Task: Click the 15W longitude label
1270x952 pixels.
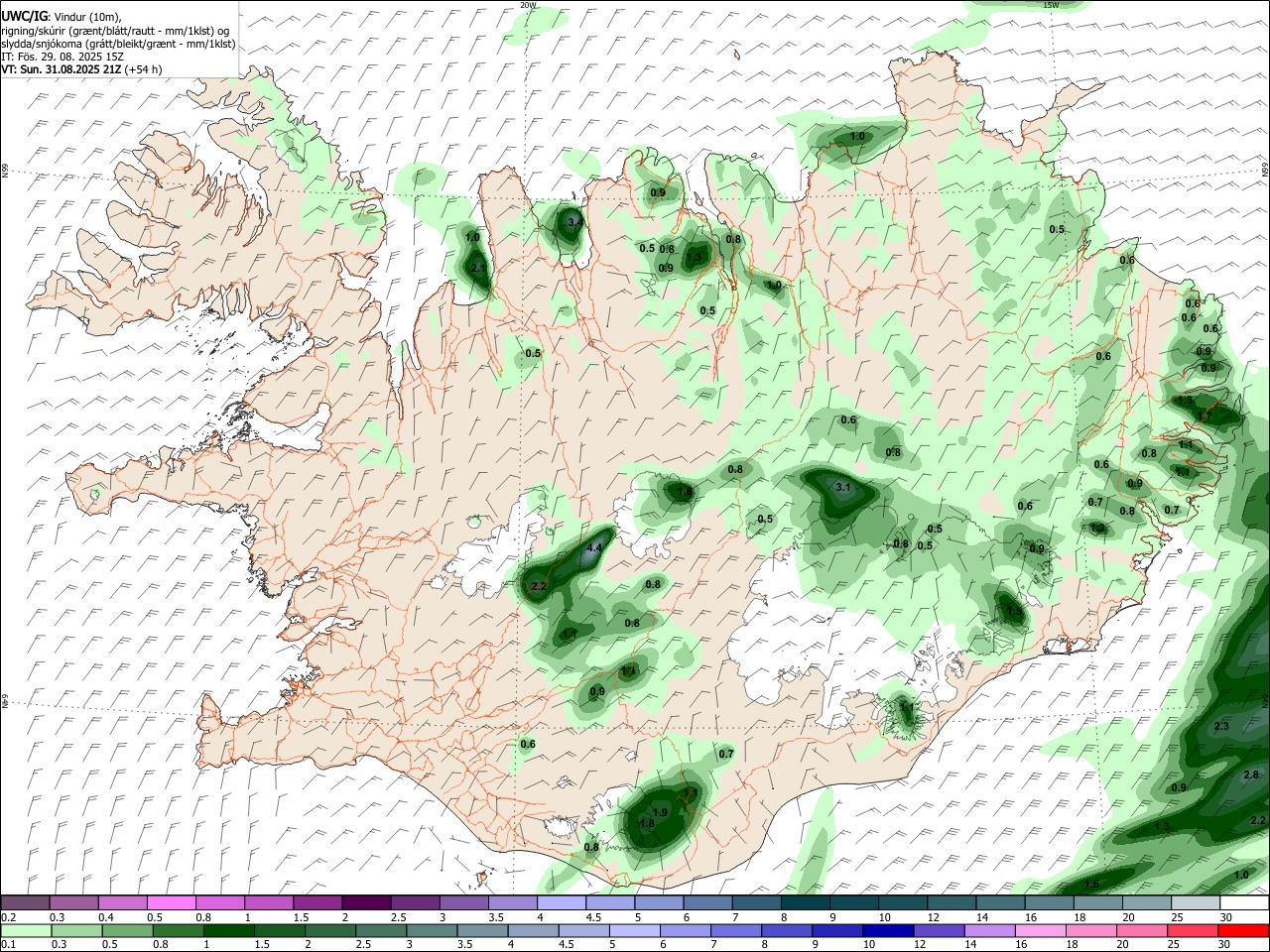Action: click(x=1052, y=5)
